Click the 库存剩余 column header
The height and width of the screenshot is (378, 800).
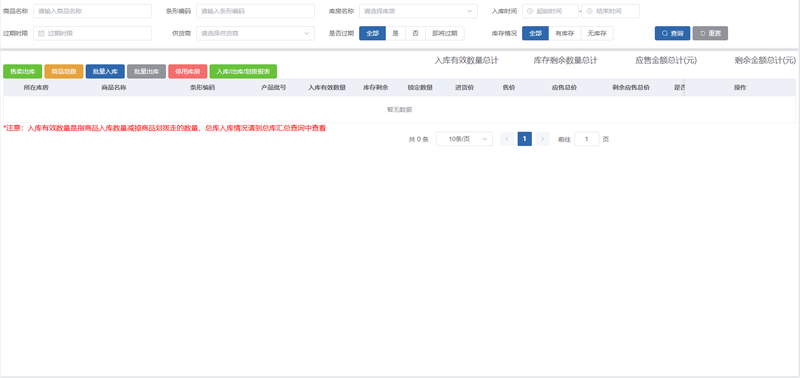point(376,88)
